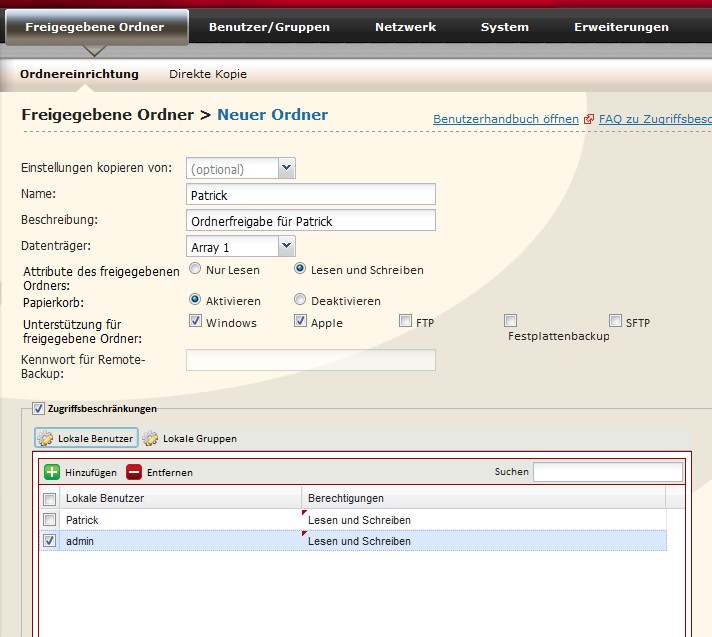Click the red minus Entfernen icon
712x637 pixels.
(134, 472)
